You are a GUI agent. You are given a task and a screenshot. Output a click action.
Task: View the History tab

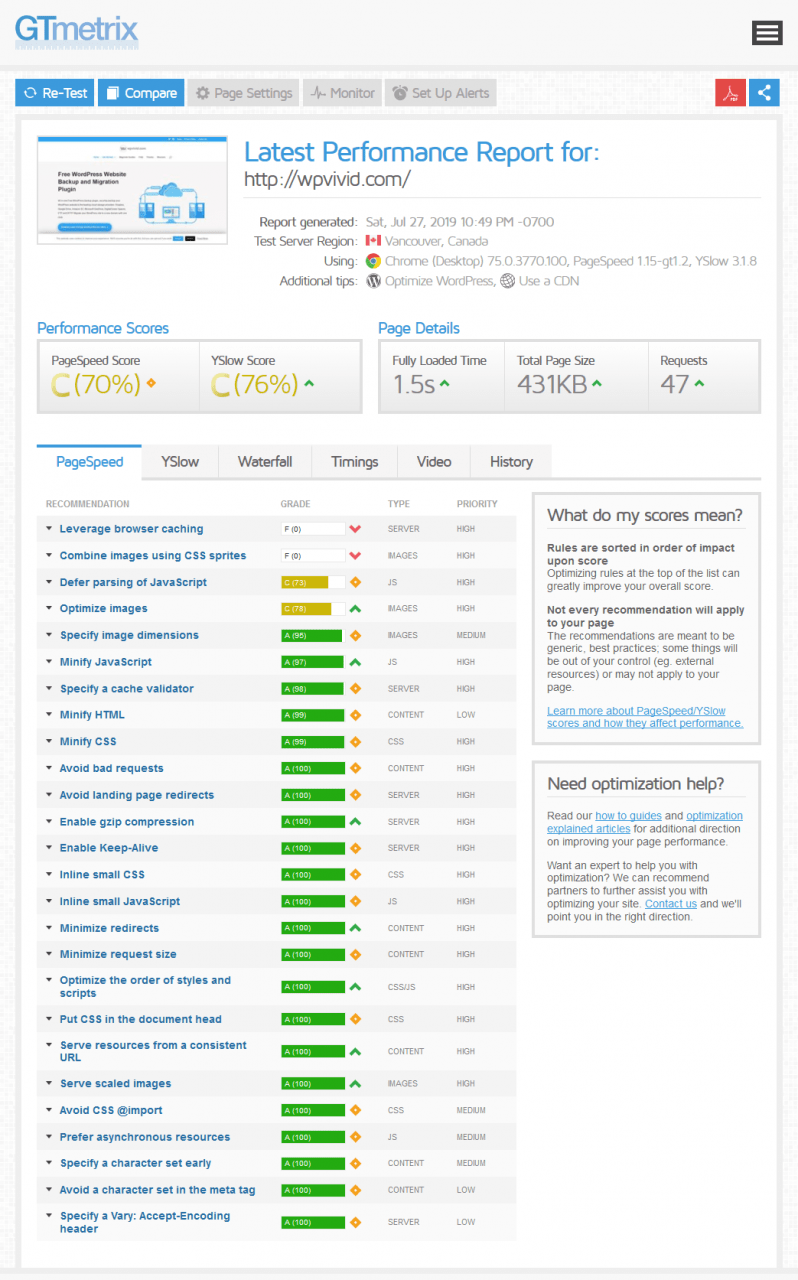coord(511,462)
